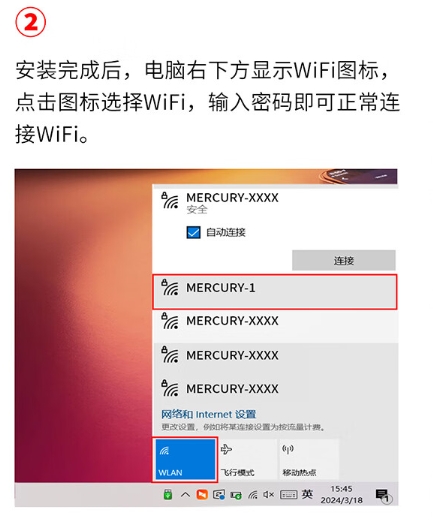Click the muted speaker volume tray icon
The image size is (433, 522).
click(269, 494)
